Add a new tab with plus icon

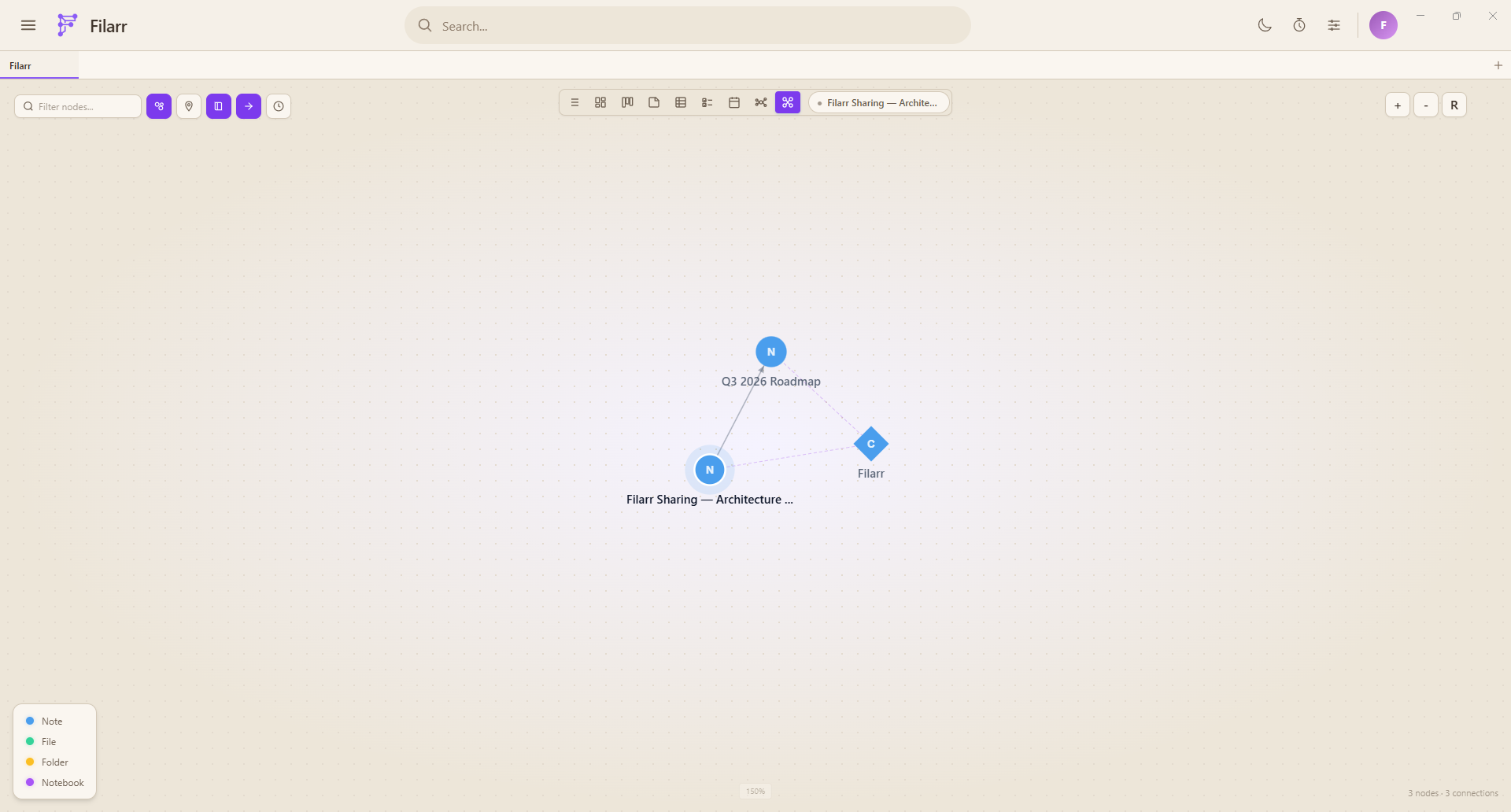click(1498, 65)
